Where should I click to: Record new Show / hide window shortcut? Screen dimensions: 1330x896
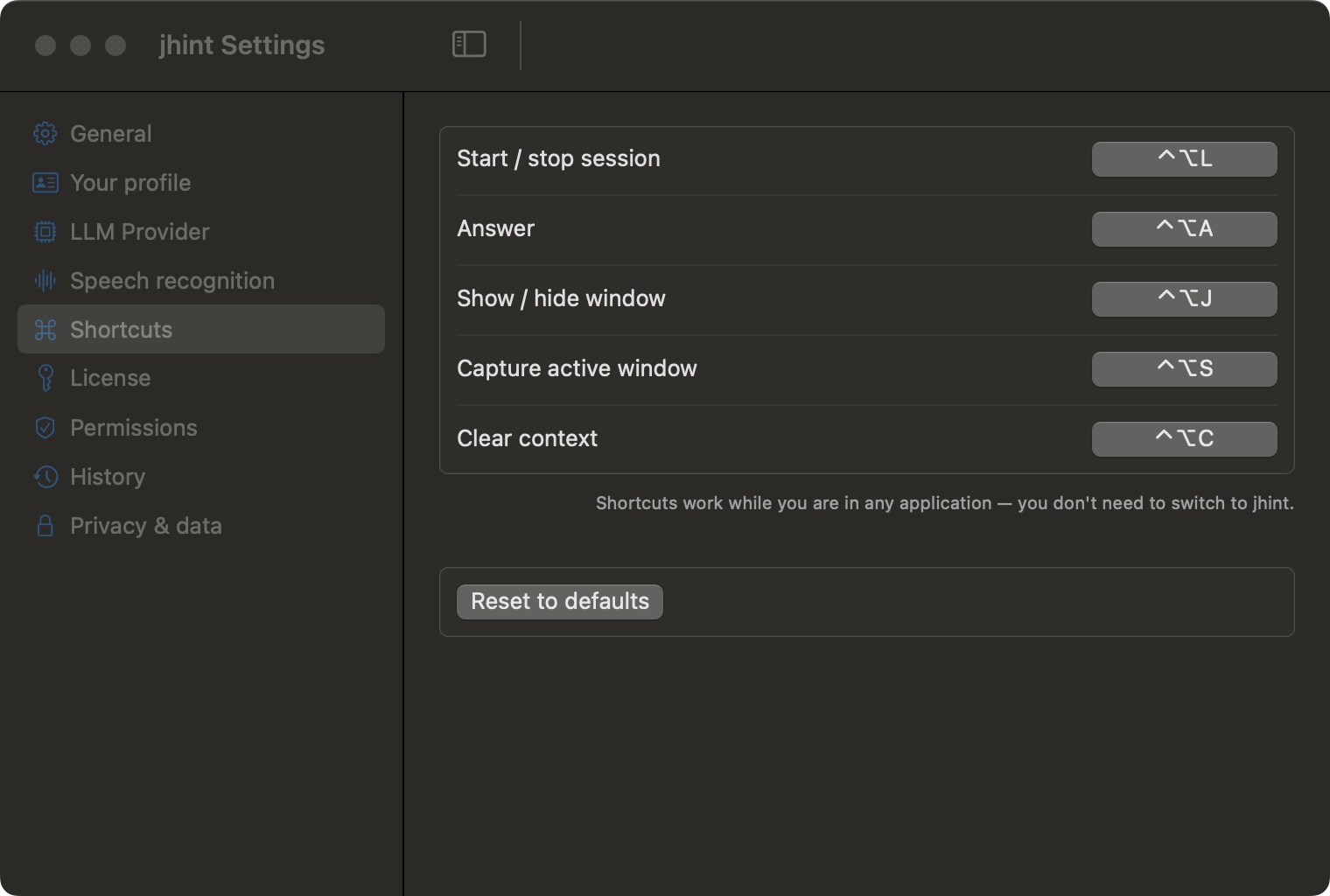pyautogui.click(x=1184, y=299)
